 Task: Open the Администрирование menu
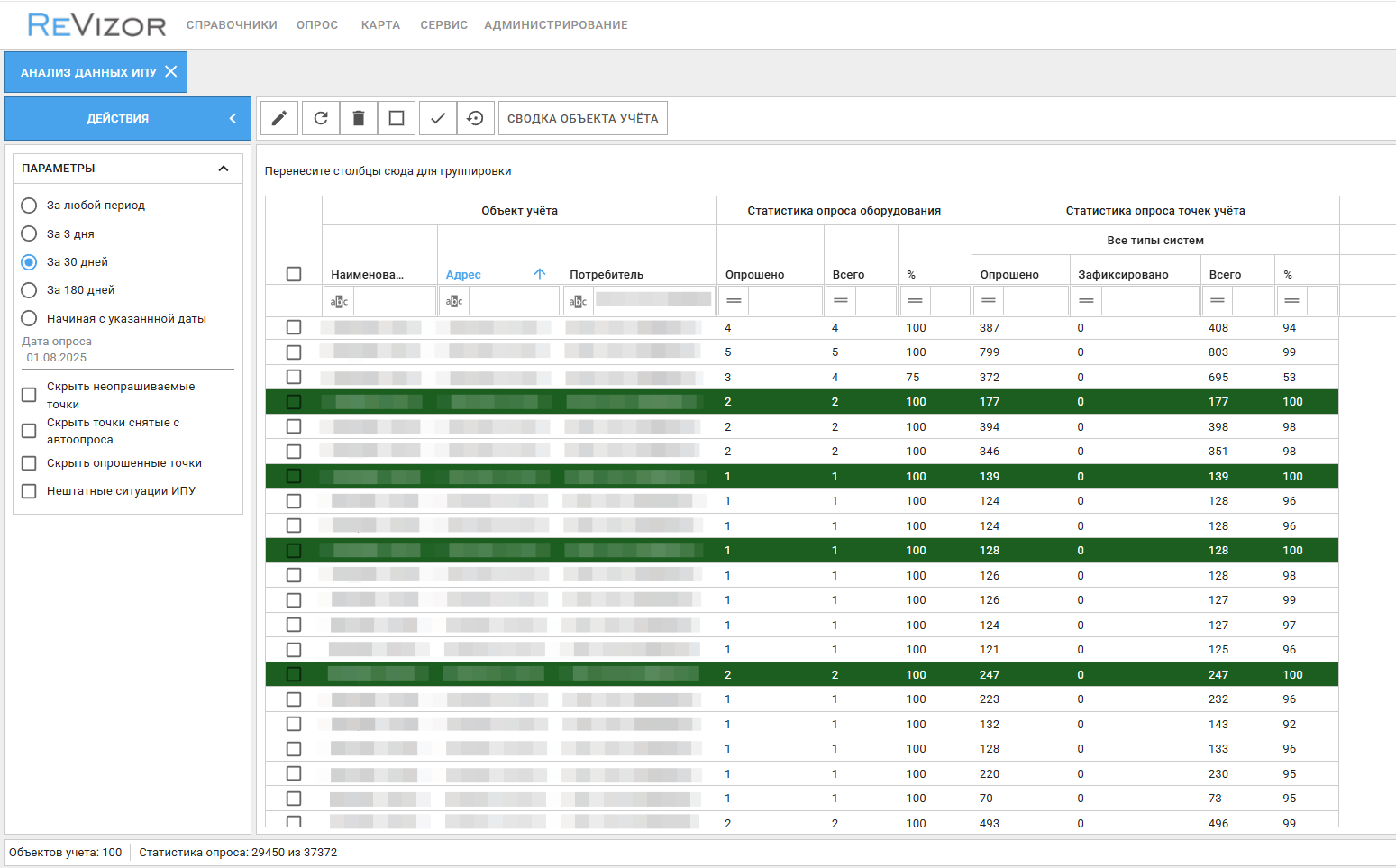pos(556,25)
